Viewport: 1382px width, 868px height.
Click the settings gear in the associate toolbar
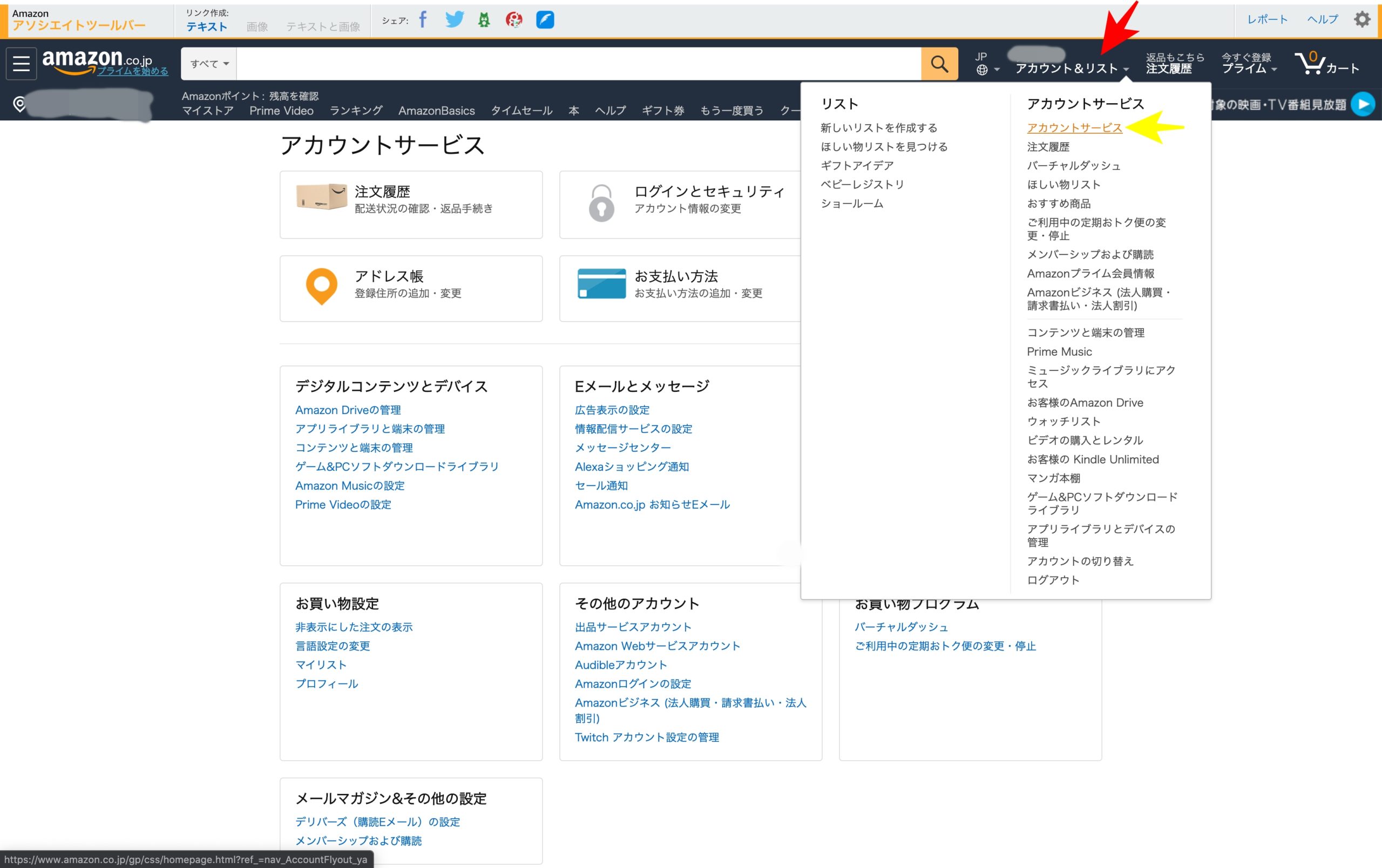pos(1362,19)
